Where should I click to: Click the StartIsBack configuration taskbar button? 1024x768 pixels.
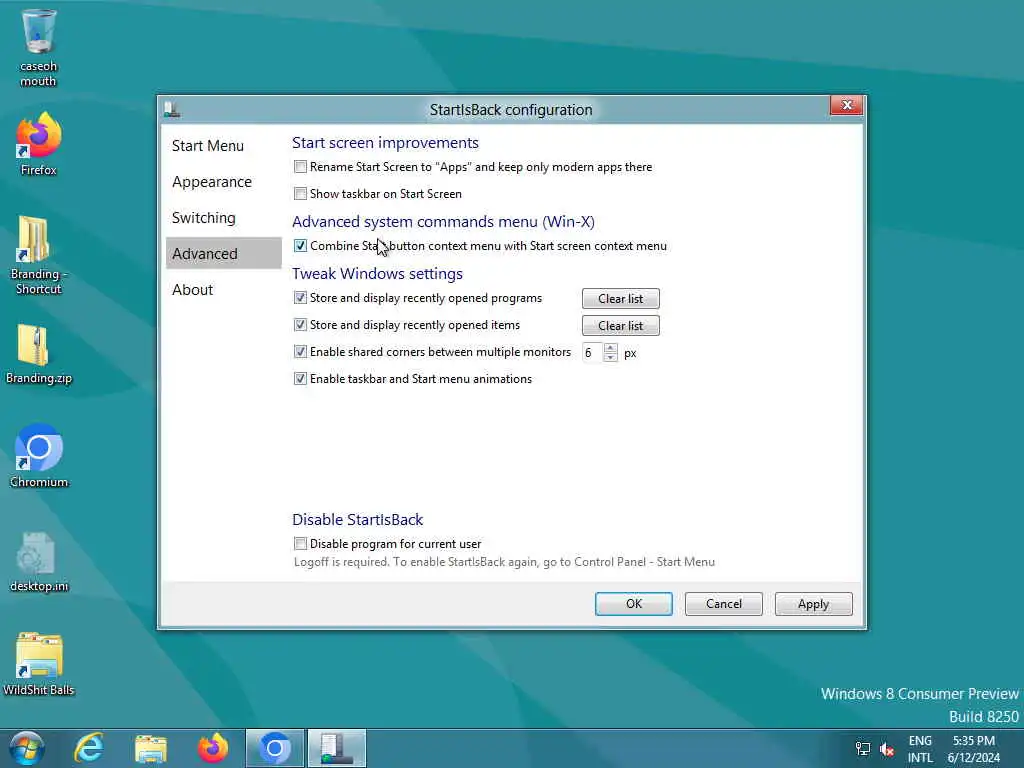(337, 748)
